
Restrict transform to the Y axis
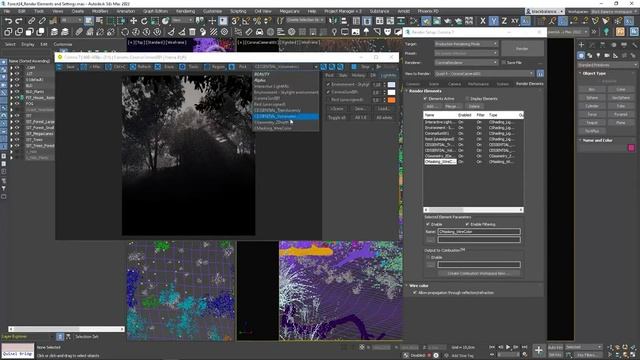pyautogui.click(x=493, y=20)
